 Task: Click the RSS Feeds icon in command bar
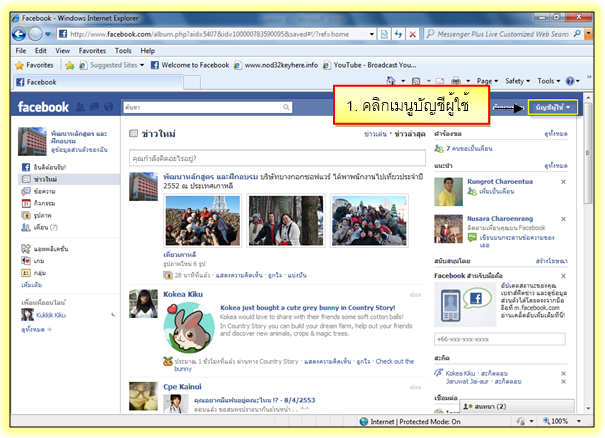coord(416,81)
